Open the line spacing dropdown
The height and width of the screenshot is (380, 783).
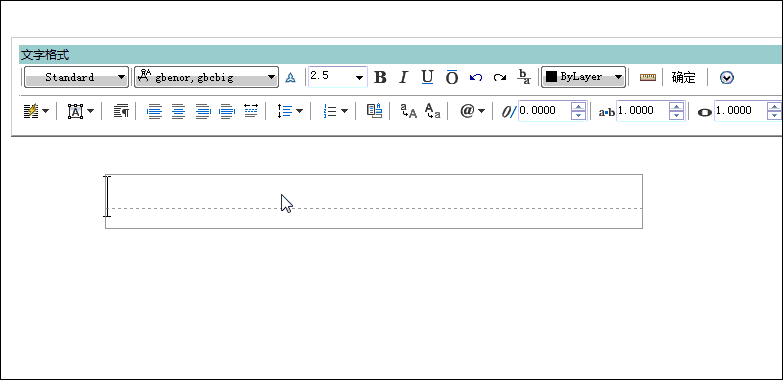290,111
